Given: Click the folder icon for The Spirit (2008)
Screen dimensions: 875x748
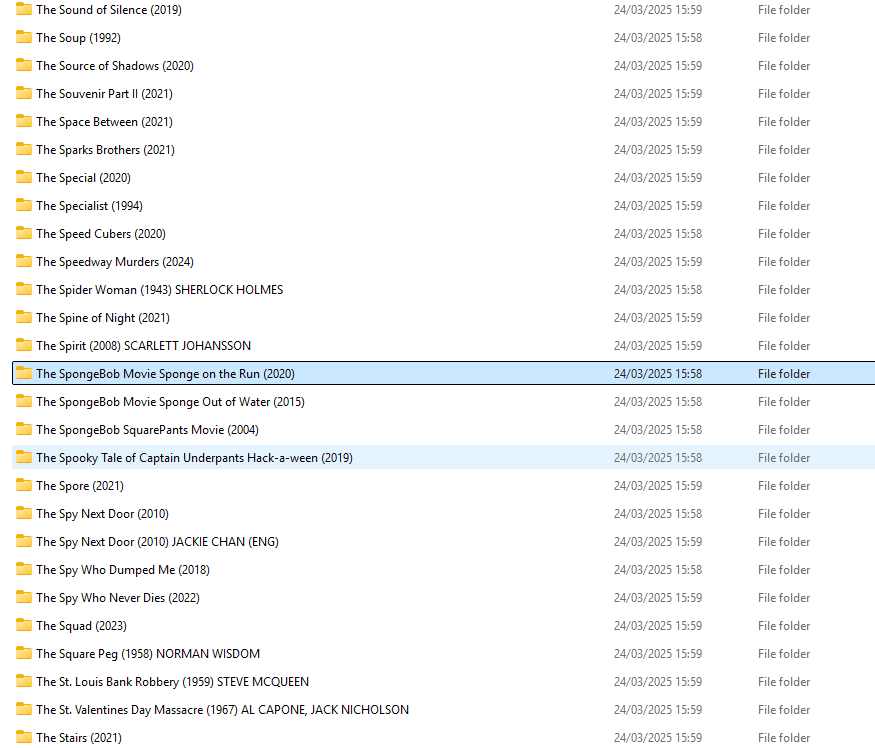Looking at the screenshot, I should (x=24, y=345).
